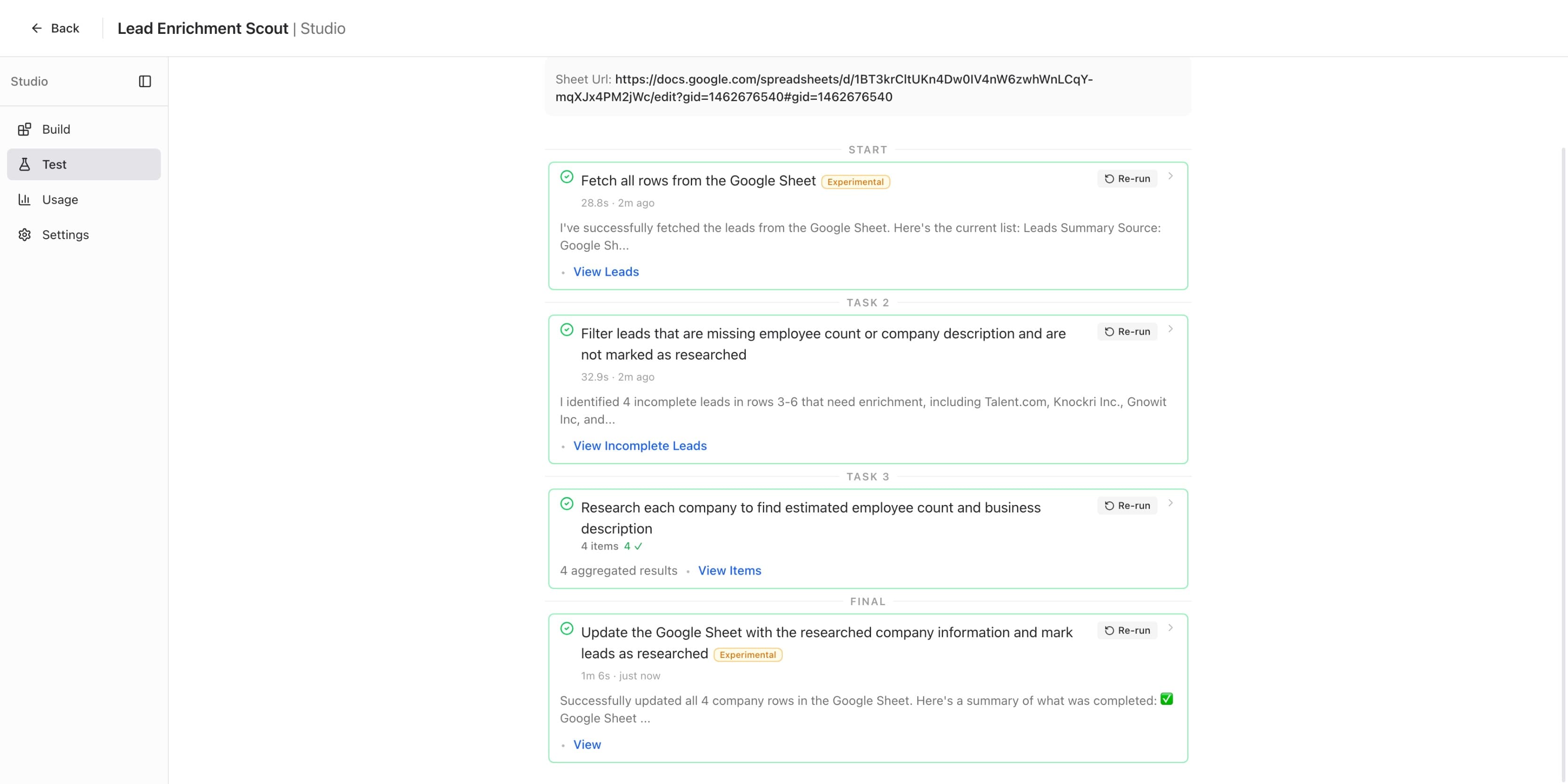Expand the Filter leads task details
The width and height of the screenshot is (1568, 784).
[1171, 329]
